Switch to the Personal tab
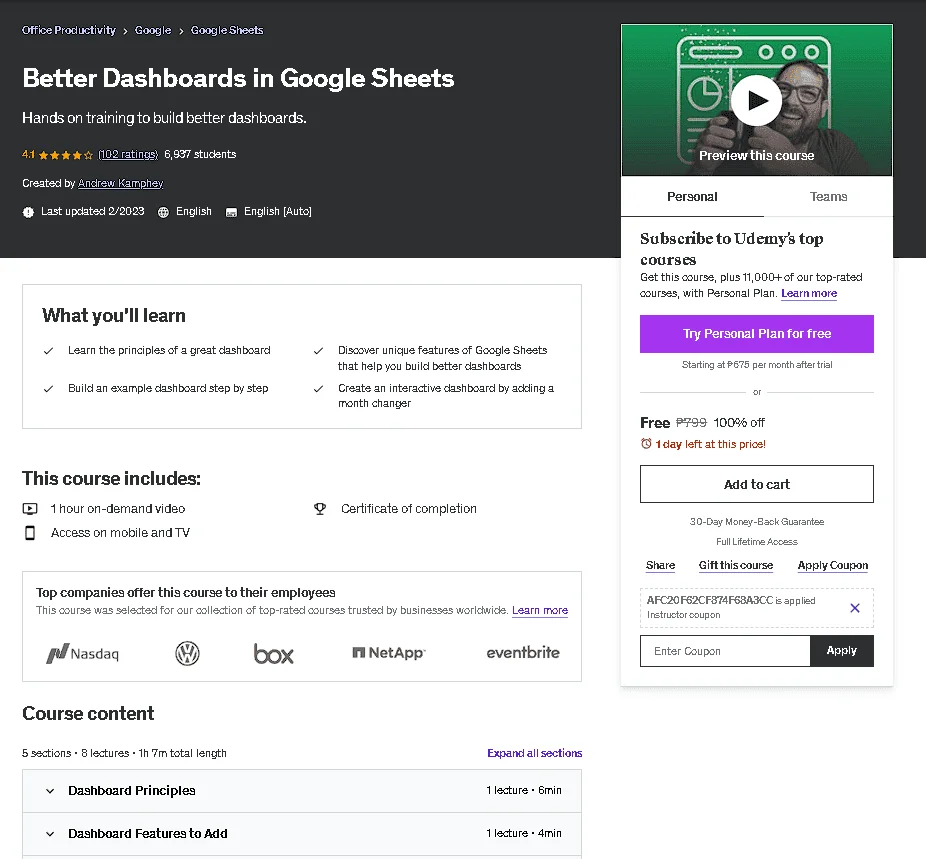The image size is (926, 859). coord(692,197)
